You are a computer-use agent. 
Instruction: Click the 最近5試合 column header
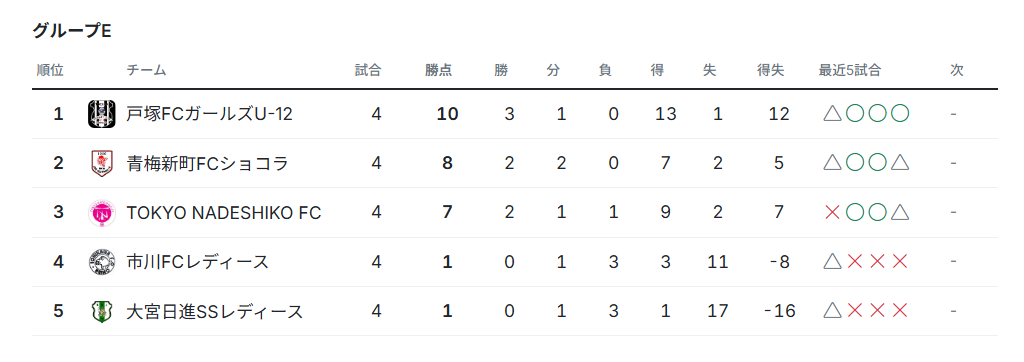[850, 71]
